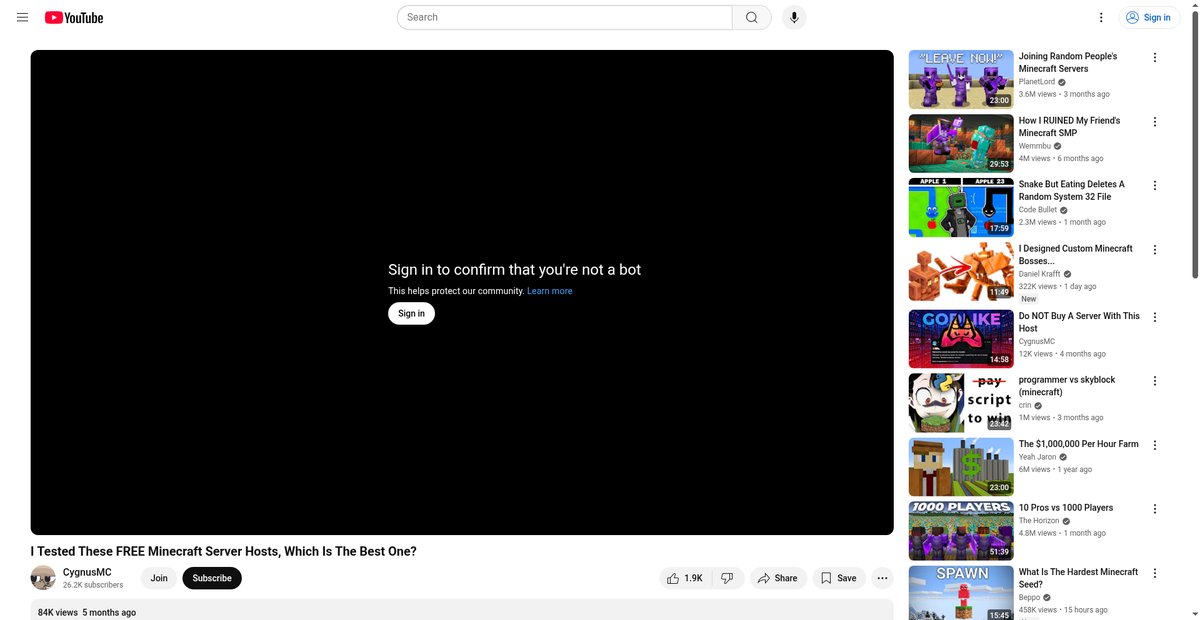1200x620 pixels.
Task: Save the video to a playlist
Action: pos(838,578)
